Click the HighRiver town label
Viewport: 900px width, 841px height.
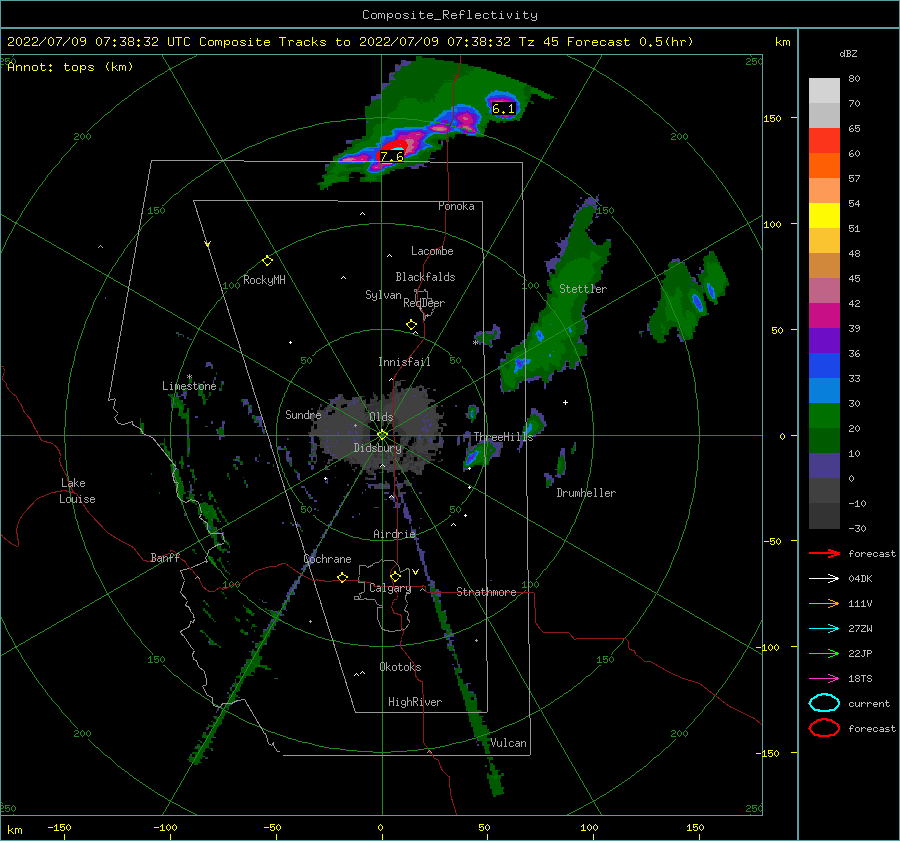point(415,702)
